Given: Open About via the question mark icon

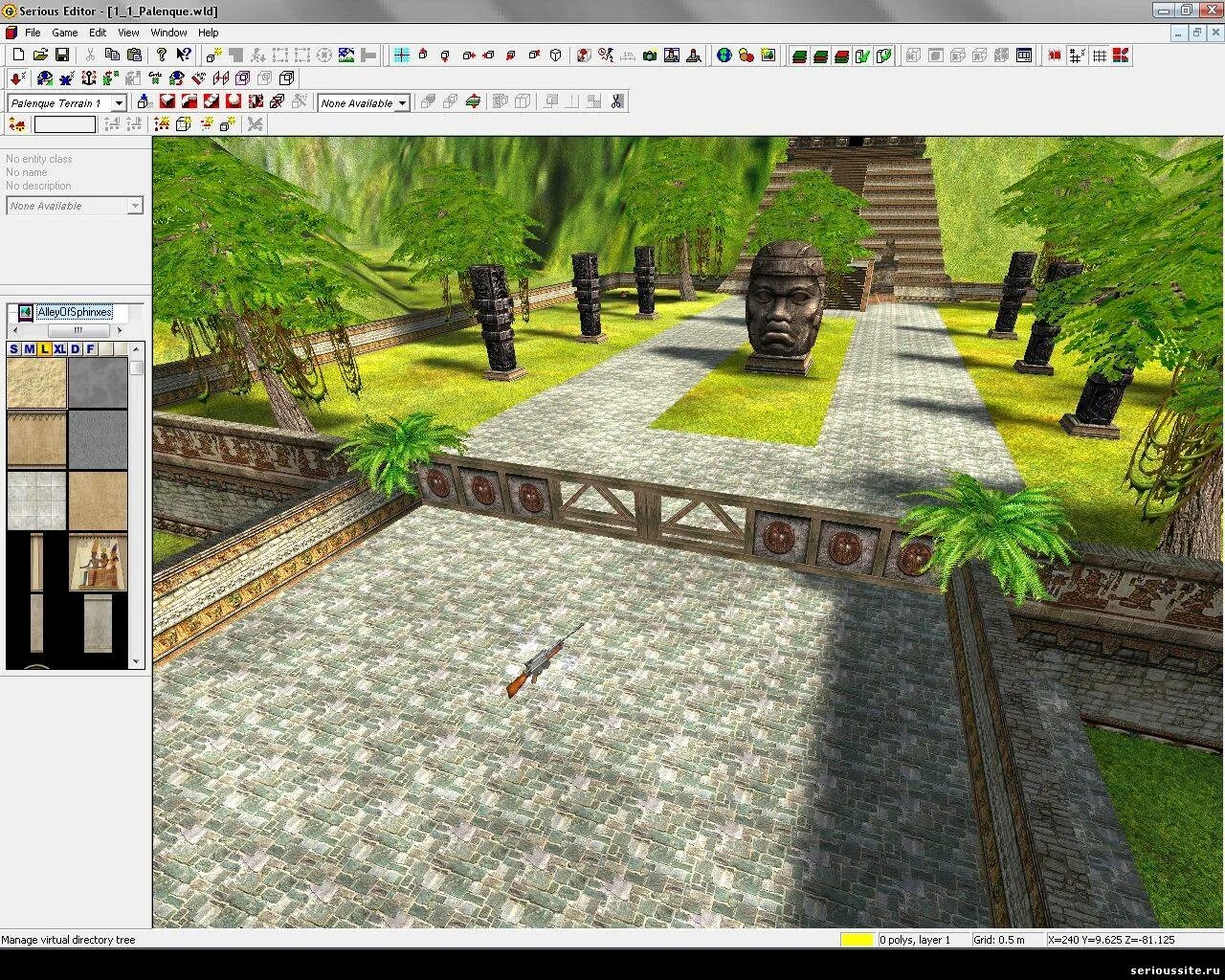Looking at the screenshot, I should click(x=162, y=56).
